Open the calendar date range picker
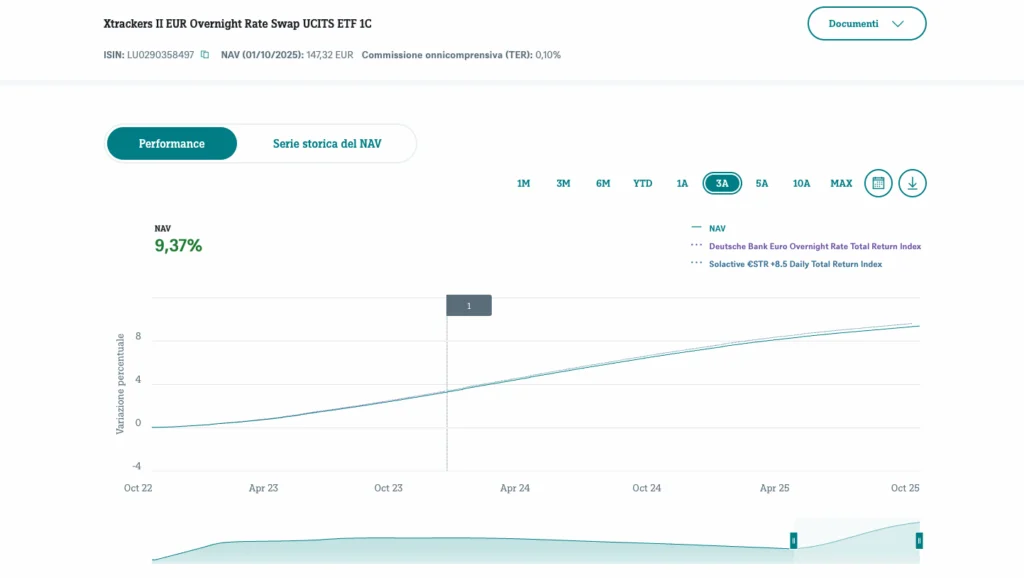The height and width of the screenshot is (578, 1024). 878,184
